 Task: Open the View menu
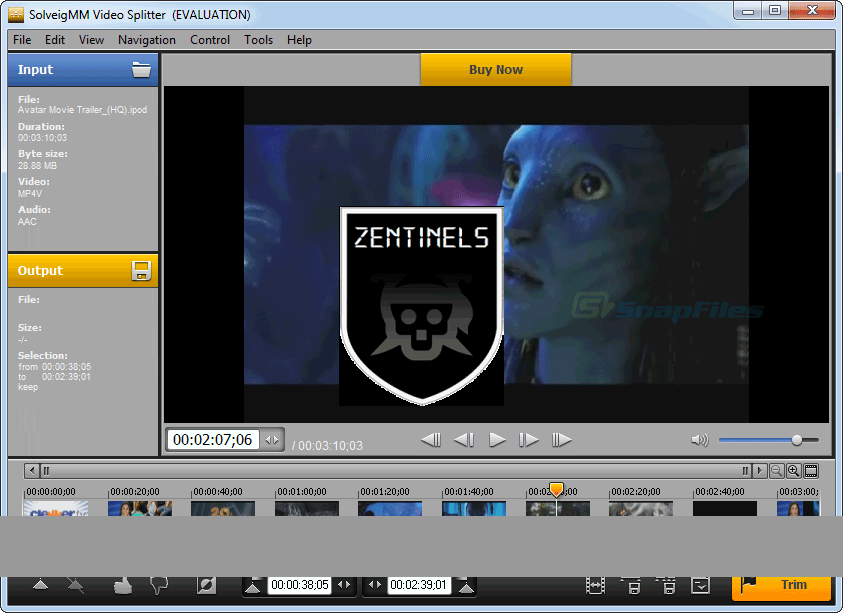[91, 40]
